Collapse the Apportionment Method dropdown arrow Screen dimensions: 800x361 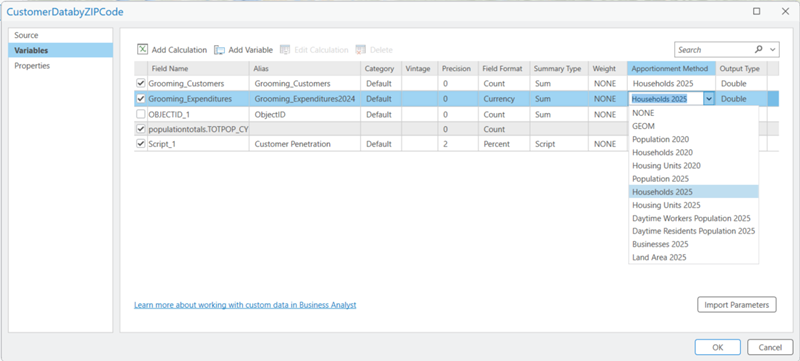(x=709, y=99)
